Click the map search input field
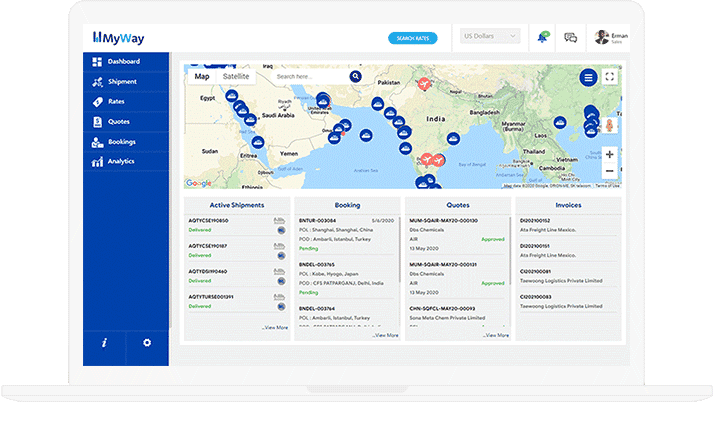Image resolution: width=715 pixels, height=430 pixels. [x=309, y=76]
